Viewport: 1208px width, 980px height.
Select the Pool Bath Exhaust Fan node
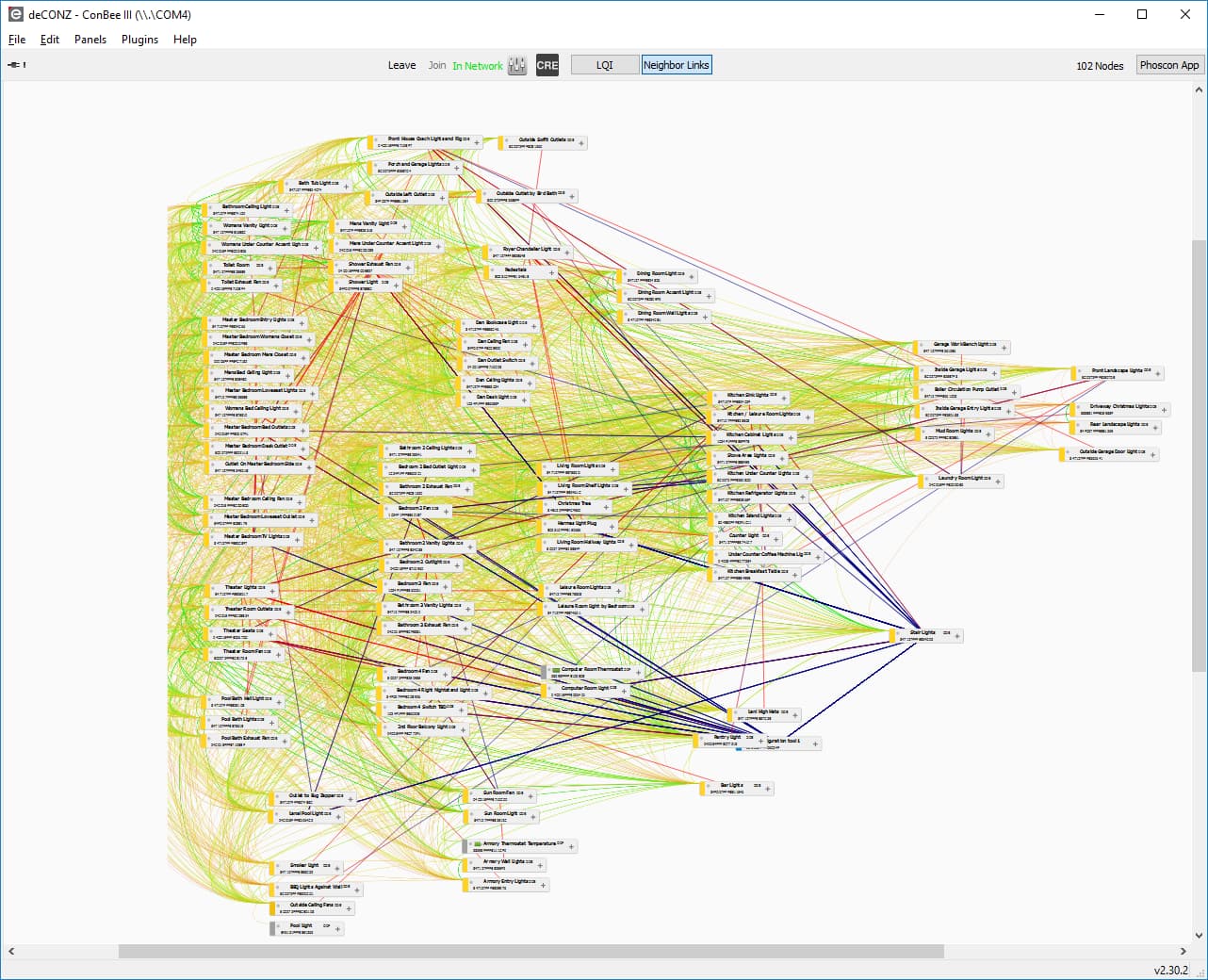[246, 742]
